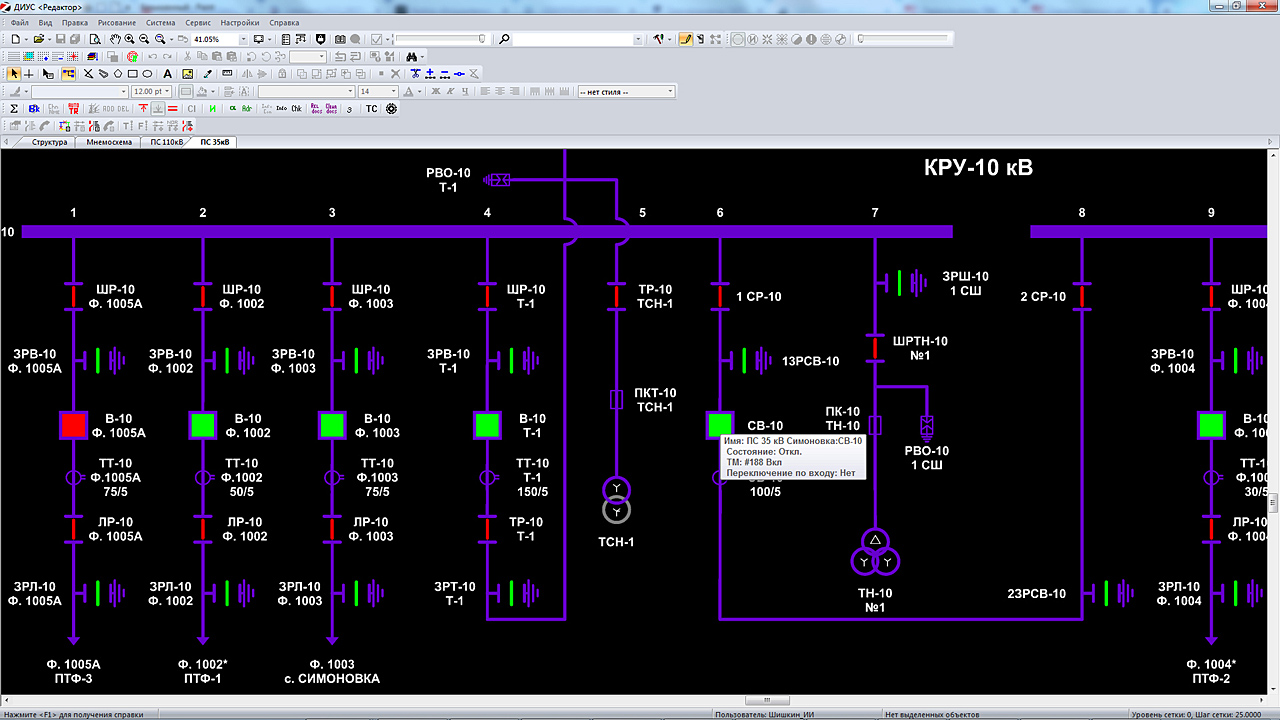Open the zoom percentage dropdown
Screen dimensions: 1280x720
[243, 39]
